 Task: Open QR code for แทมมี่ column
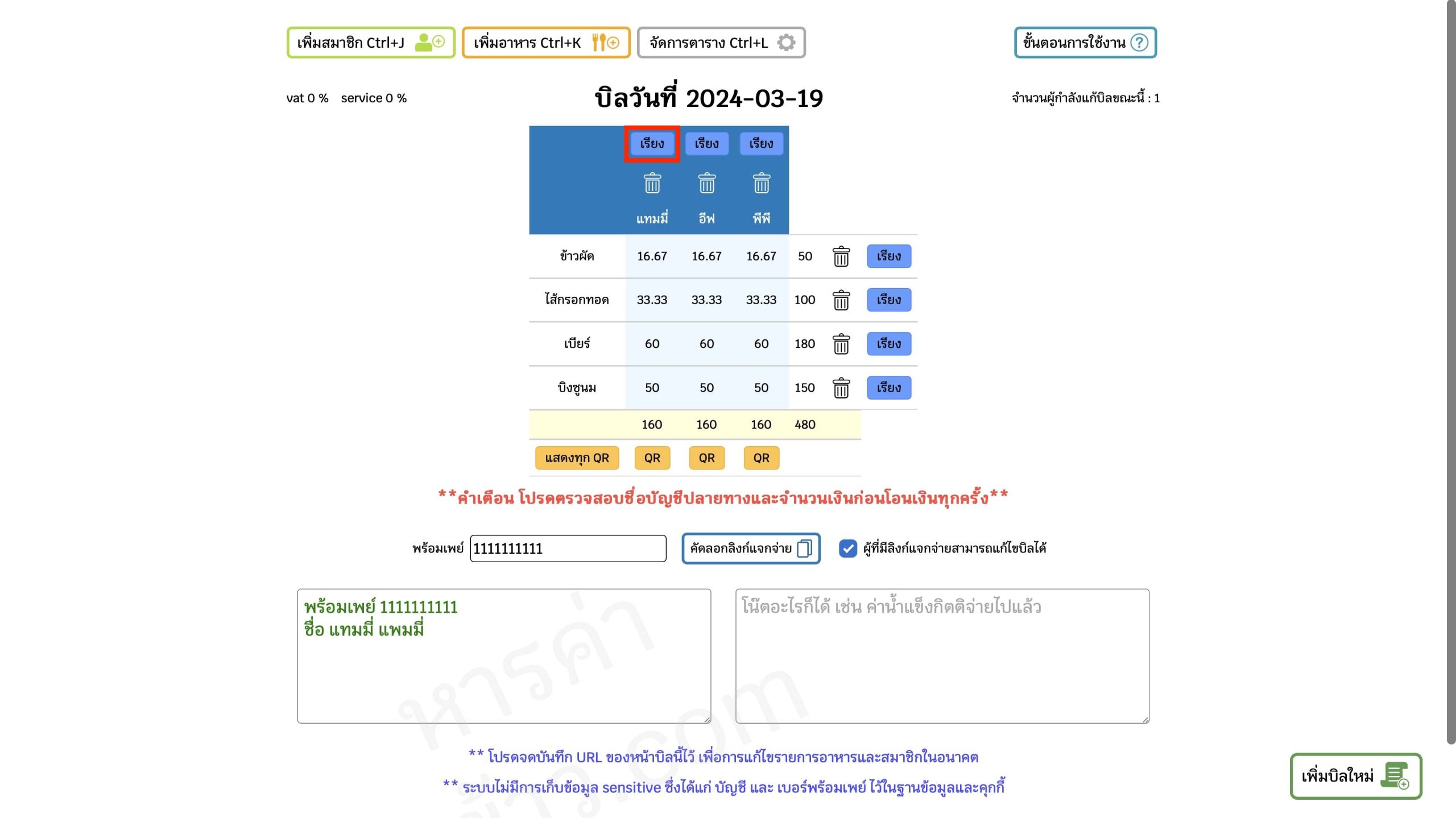point(652,458)
